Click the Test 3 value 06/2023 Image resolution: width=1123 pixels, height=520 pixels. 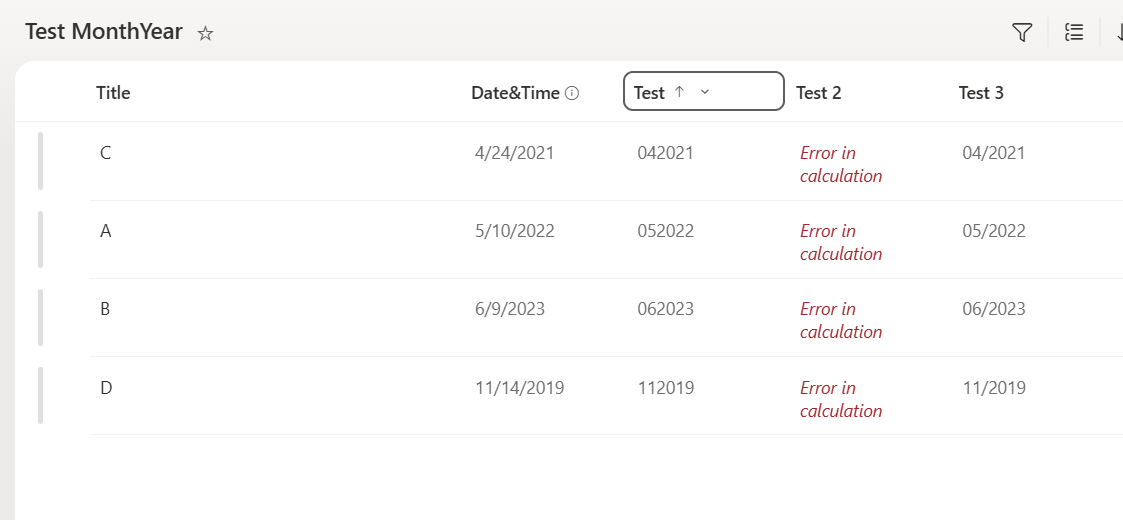(x=994, y=309)
